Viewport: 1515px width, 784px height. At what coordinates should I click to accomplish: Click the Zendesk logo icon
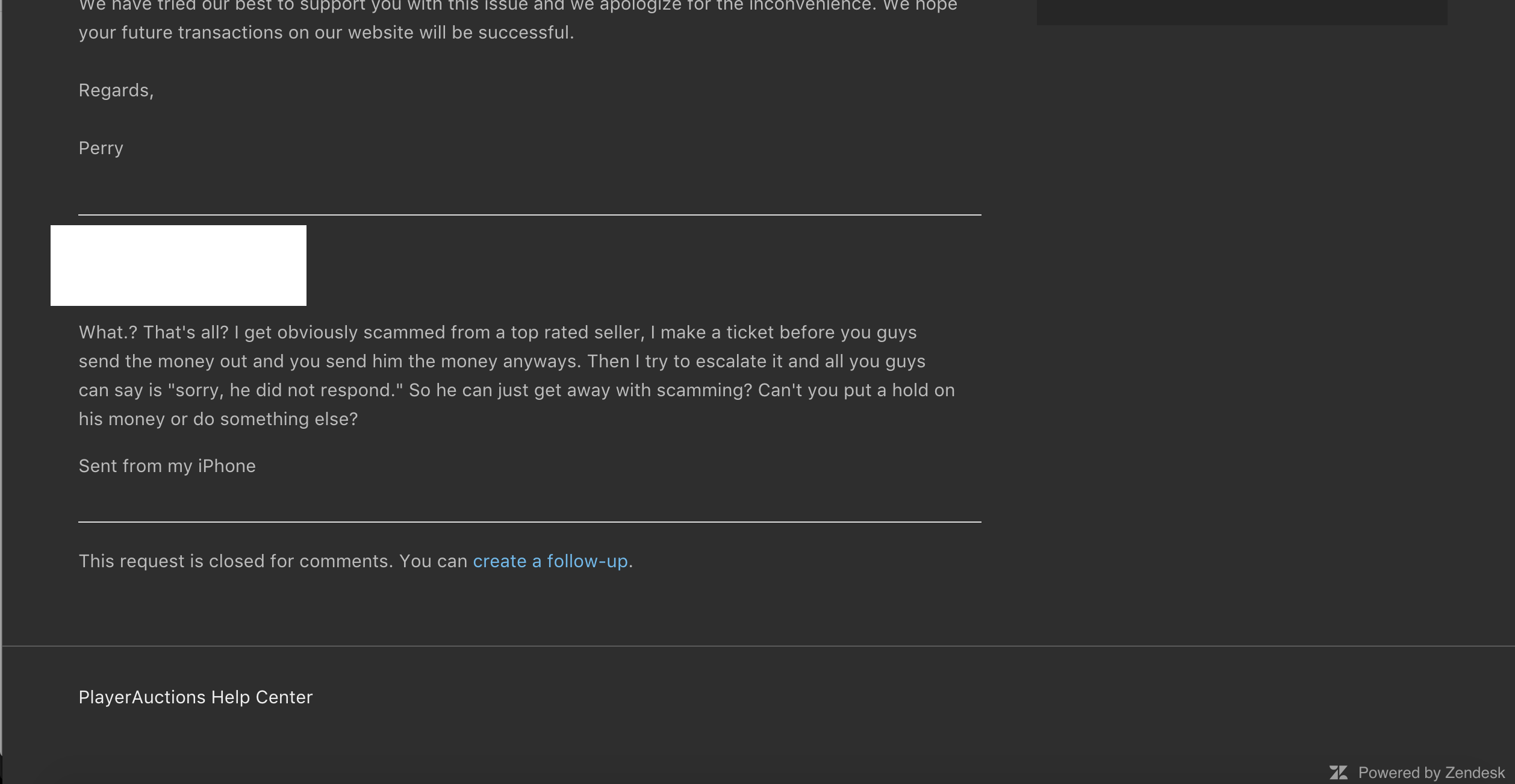1339,773
